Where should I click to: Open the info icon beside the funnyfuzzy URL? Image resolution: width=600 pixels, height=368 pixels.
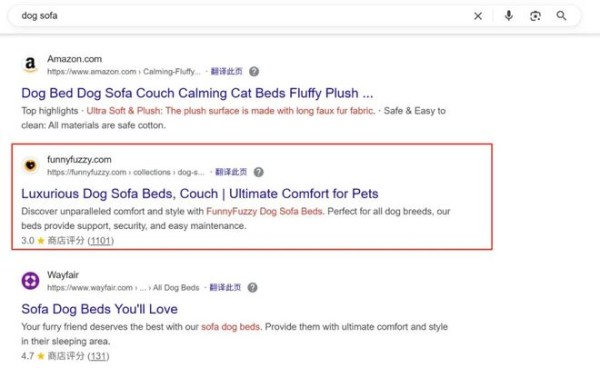(x=259, y=172)
